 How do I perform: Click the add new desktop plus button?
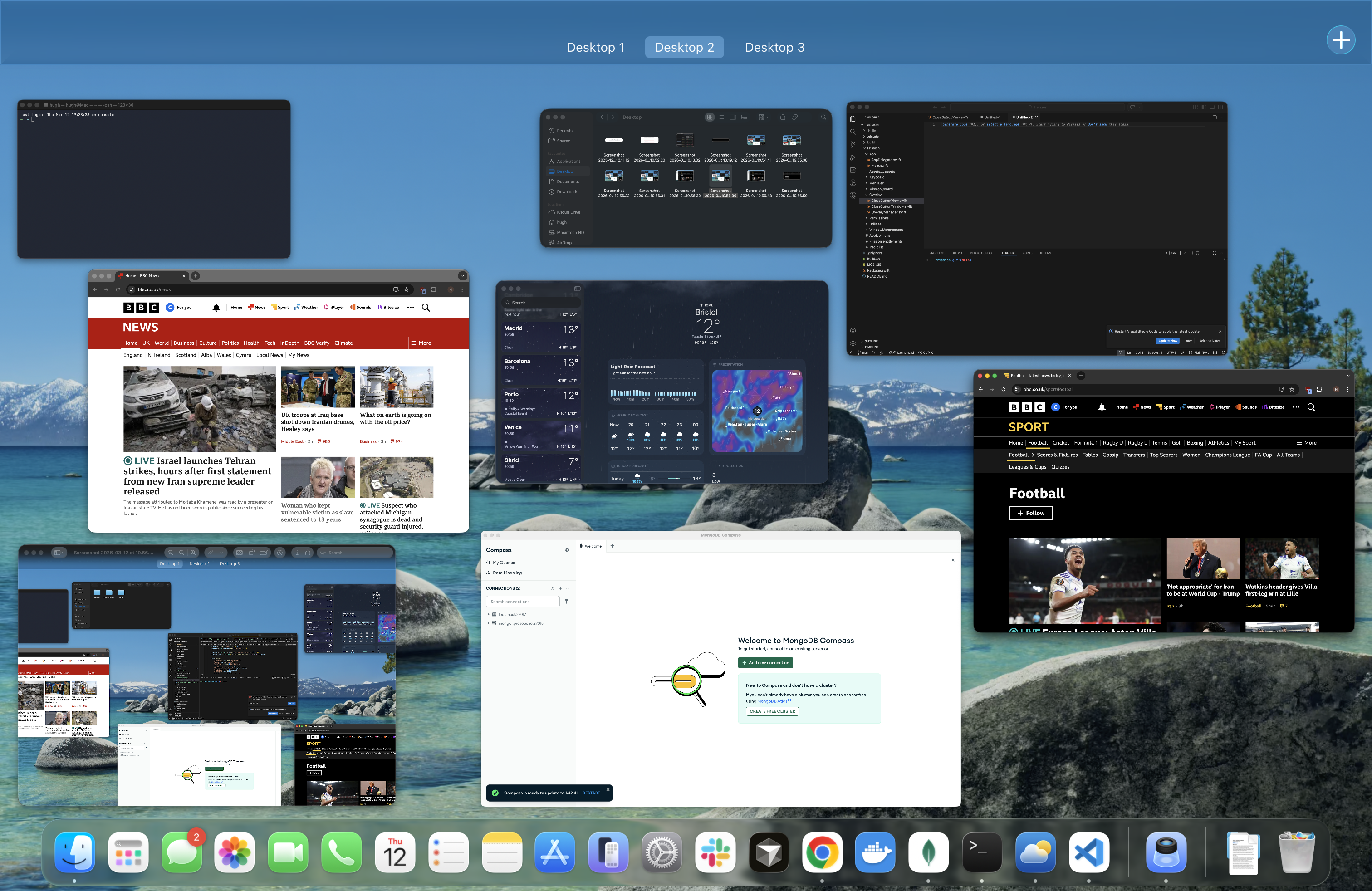tap(1340, 40)
